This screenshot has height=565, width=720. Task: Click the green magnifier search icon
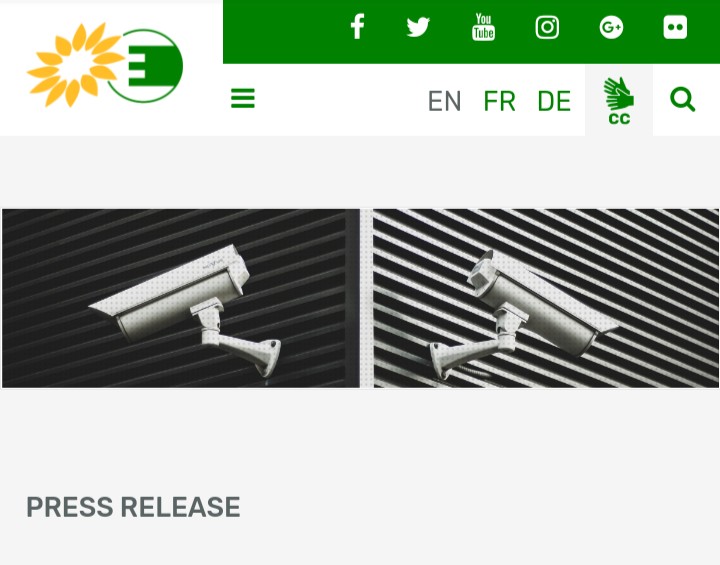click(682, 99)
